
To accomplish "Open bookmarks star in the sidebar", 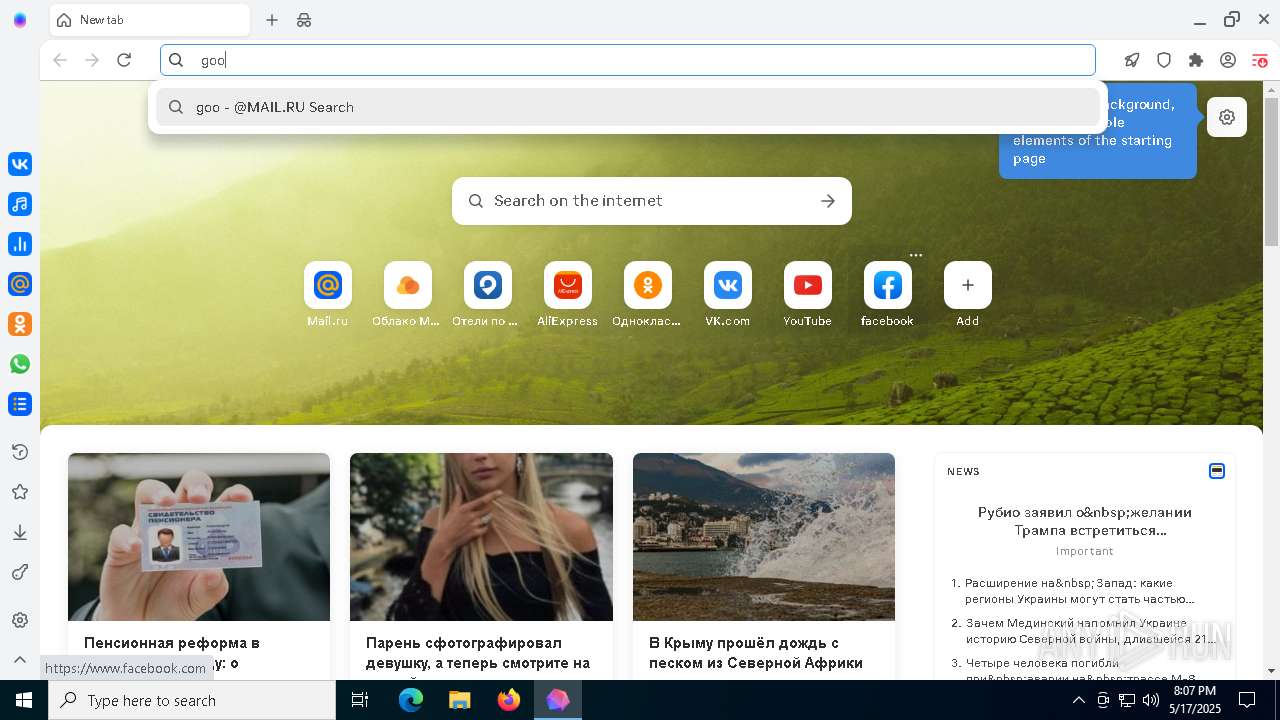I will pos(20,492).
